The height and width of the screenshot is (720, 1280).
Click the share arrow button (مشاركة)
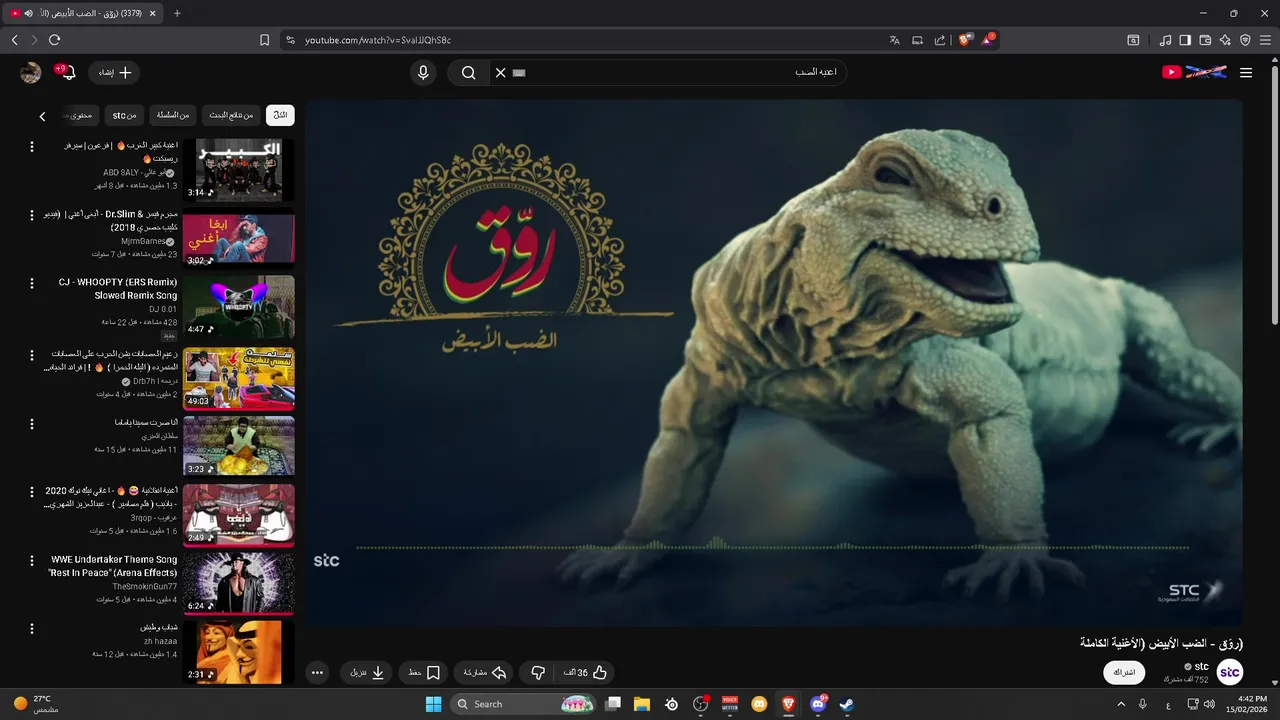click(484, 673)
